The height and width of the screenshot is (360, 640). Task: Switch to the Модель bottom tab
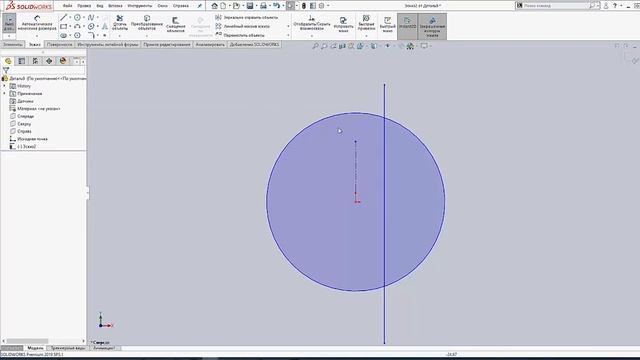pyautogui.click(x=35, y=348)
